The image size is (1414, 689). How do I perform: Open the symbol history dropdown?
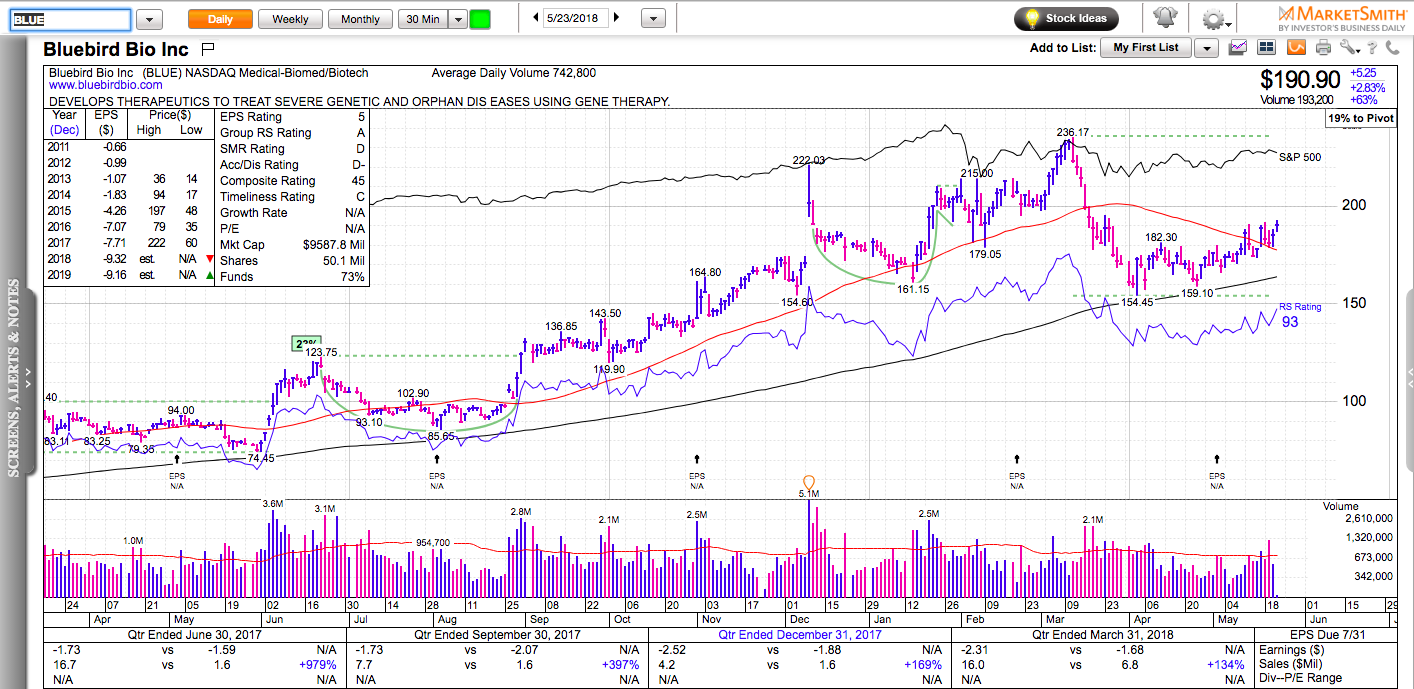(149, 19)
